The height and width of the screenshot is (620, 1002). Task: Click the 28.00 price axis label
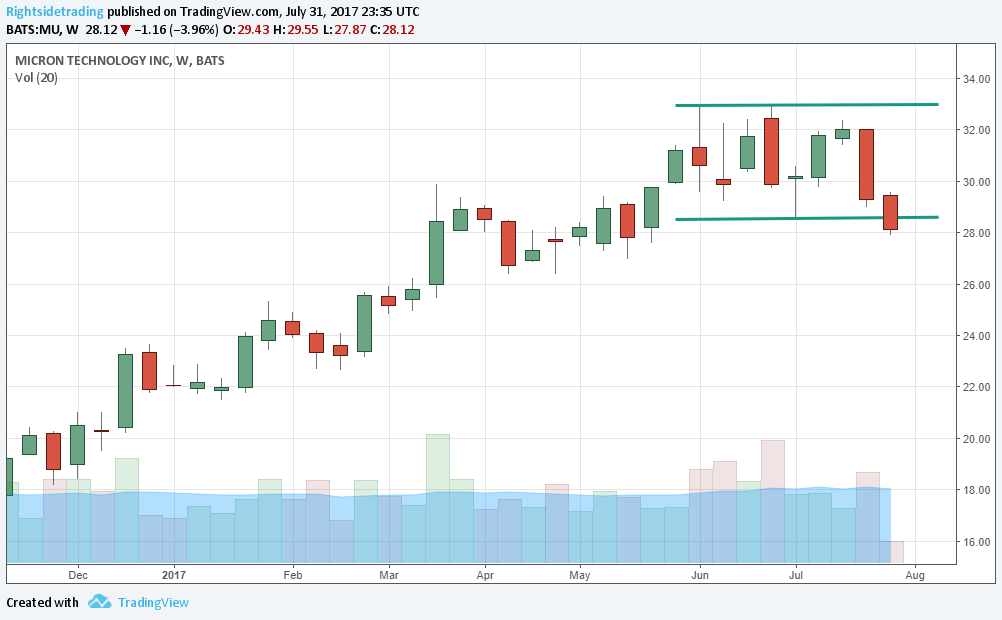[x=976, y=233]
